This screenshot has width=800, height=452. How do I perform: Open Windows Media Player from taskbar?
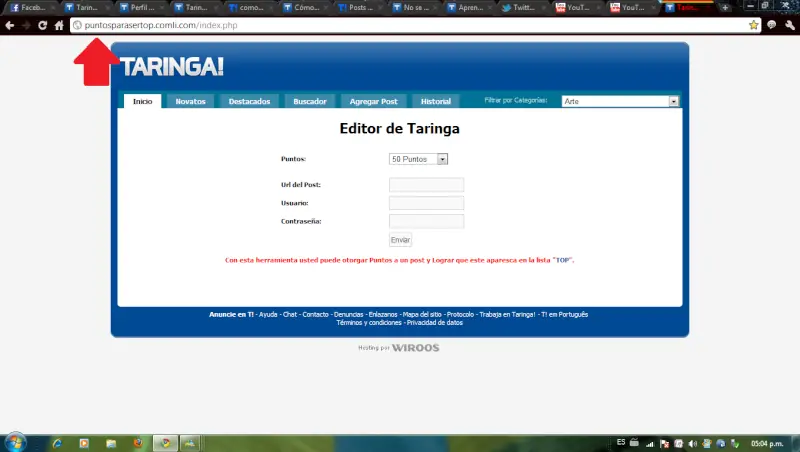pos(84,443)
